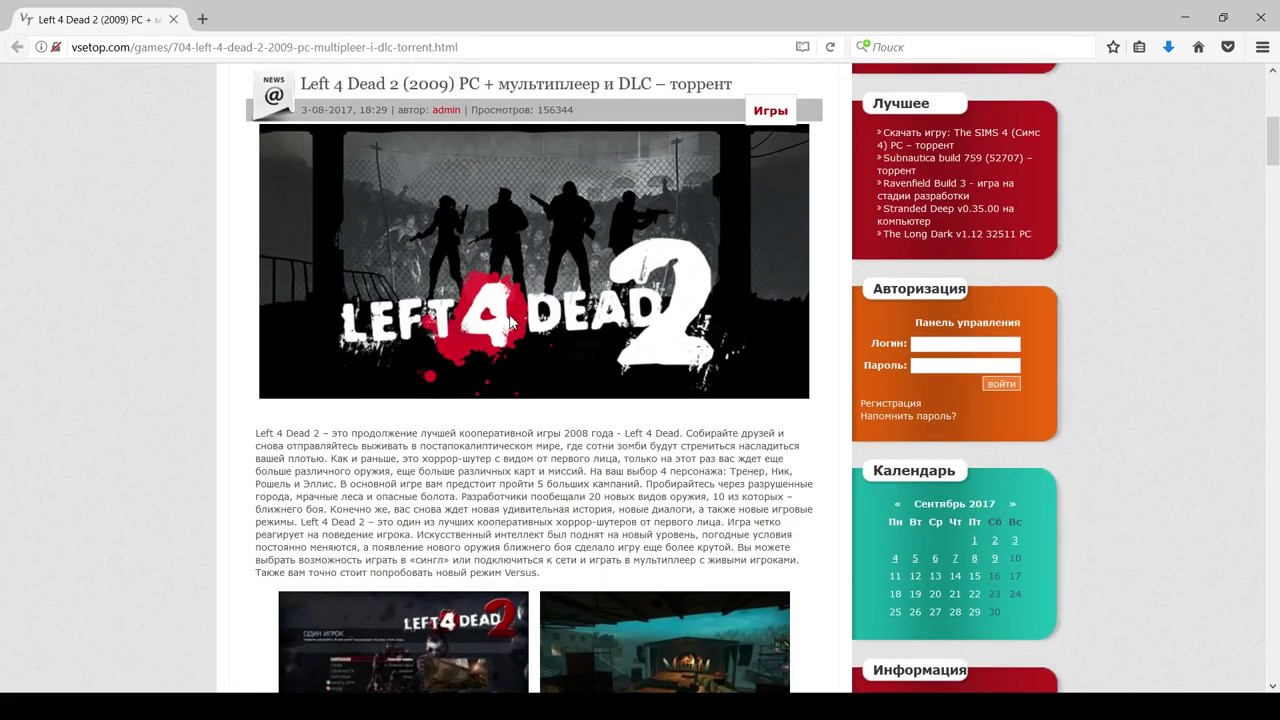Open Stranded Deep v0.35.00 link
The height and width of the screenshot is (720, 1280).
pos(946,215)
